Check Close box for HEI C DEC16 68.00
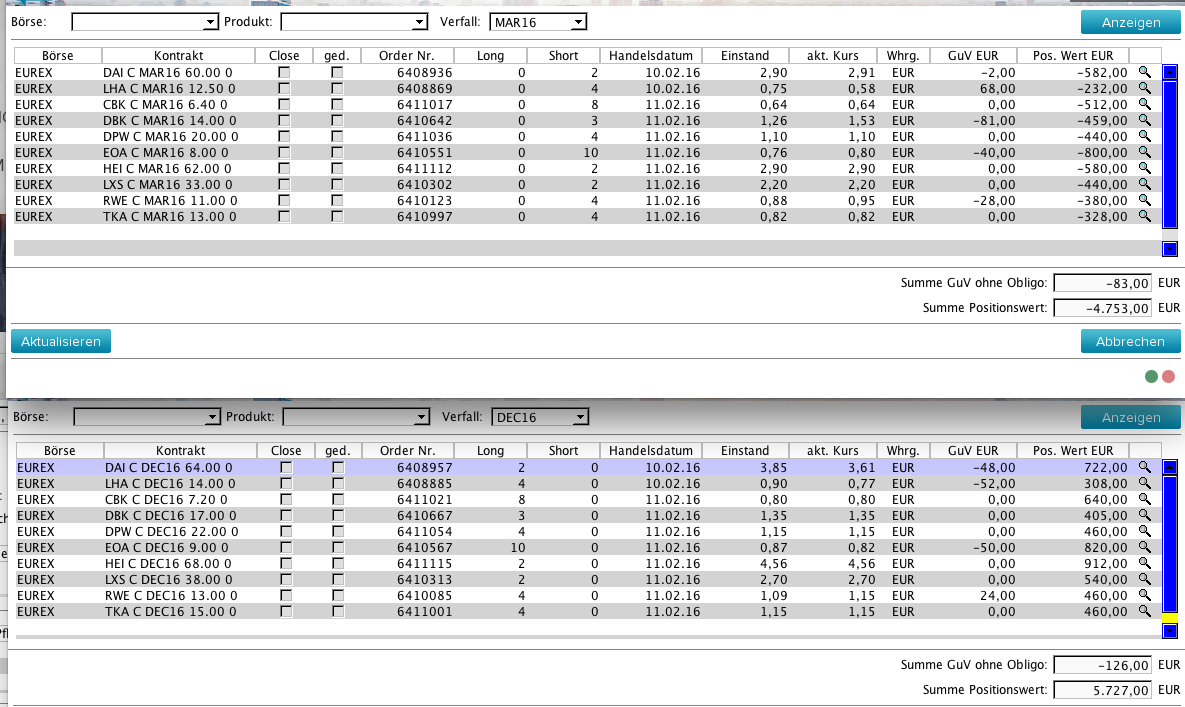1185x707 pixels. pos(286,564)
